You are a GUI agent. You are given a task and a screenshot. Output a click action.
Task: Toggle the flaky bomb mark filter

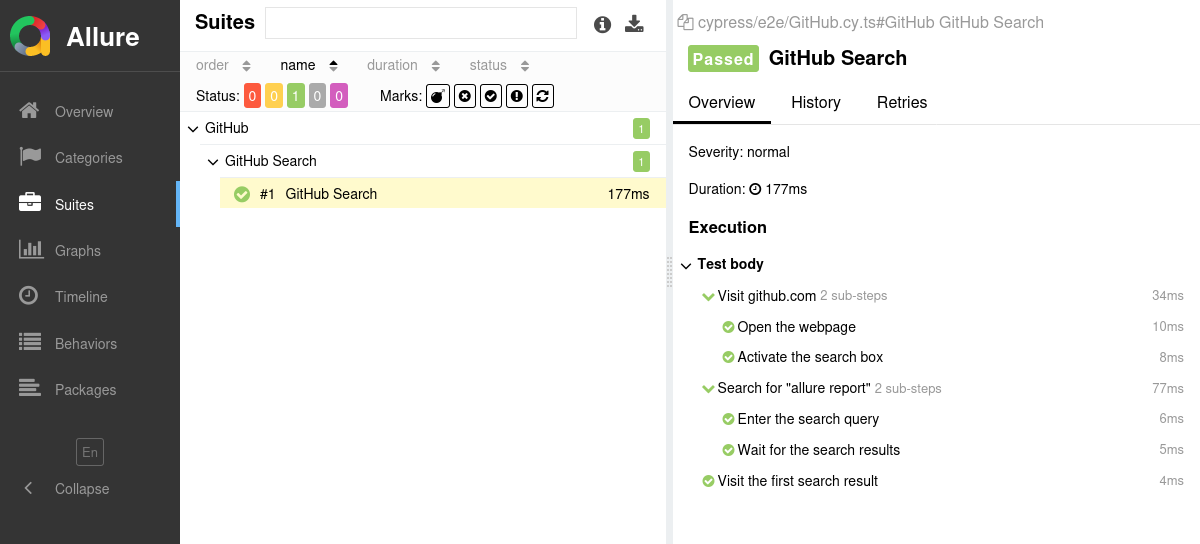(438, 96)
